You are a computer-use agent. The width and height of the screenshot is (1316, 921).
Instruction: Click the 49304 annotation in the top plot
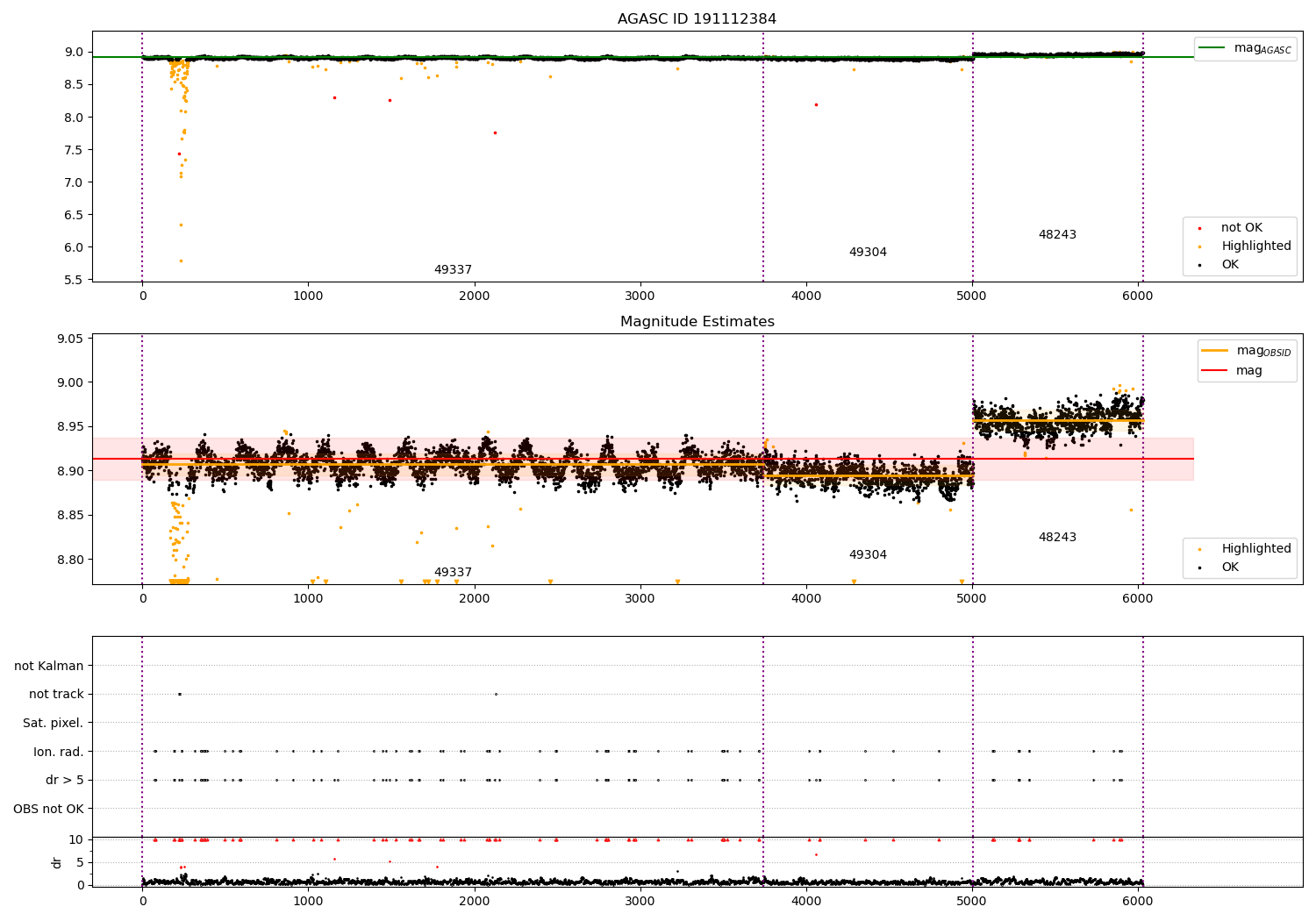click(x=868, y=253)
